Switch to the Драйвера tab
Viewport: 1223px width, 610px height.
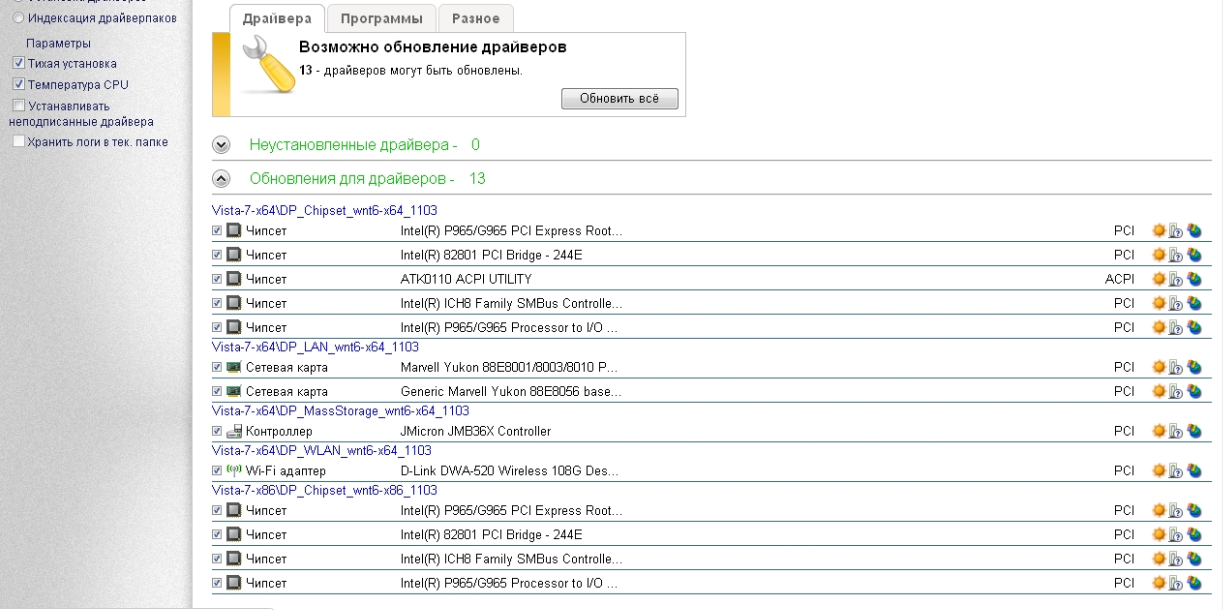[276, 18]
